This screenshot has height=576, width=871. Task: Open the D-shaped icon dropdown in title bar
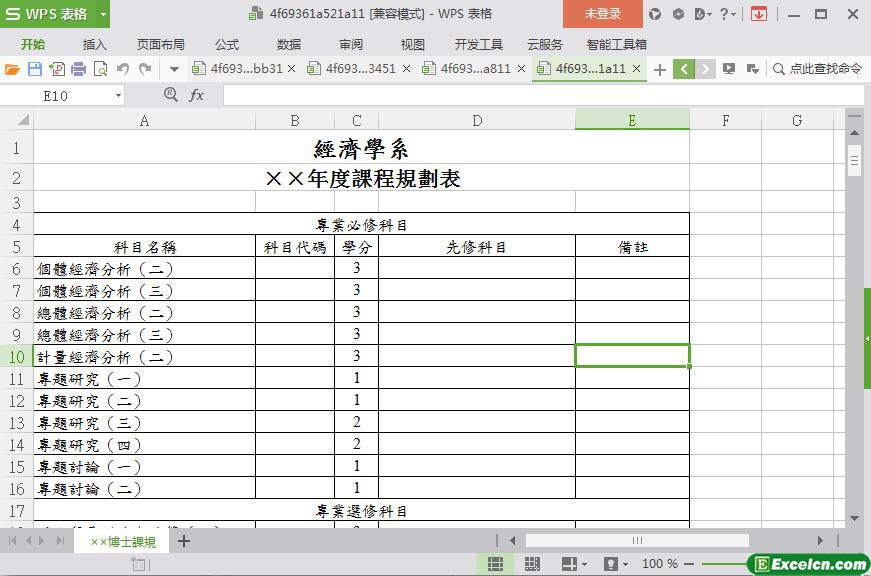coord(703,14)
